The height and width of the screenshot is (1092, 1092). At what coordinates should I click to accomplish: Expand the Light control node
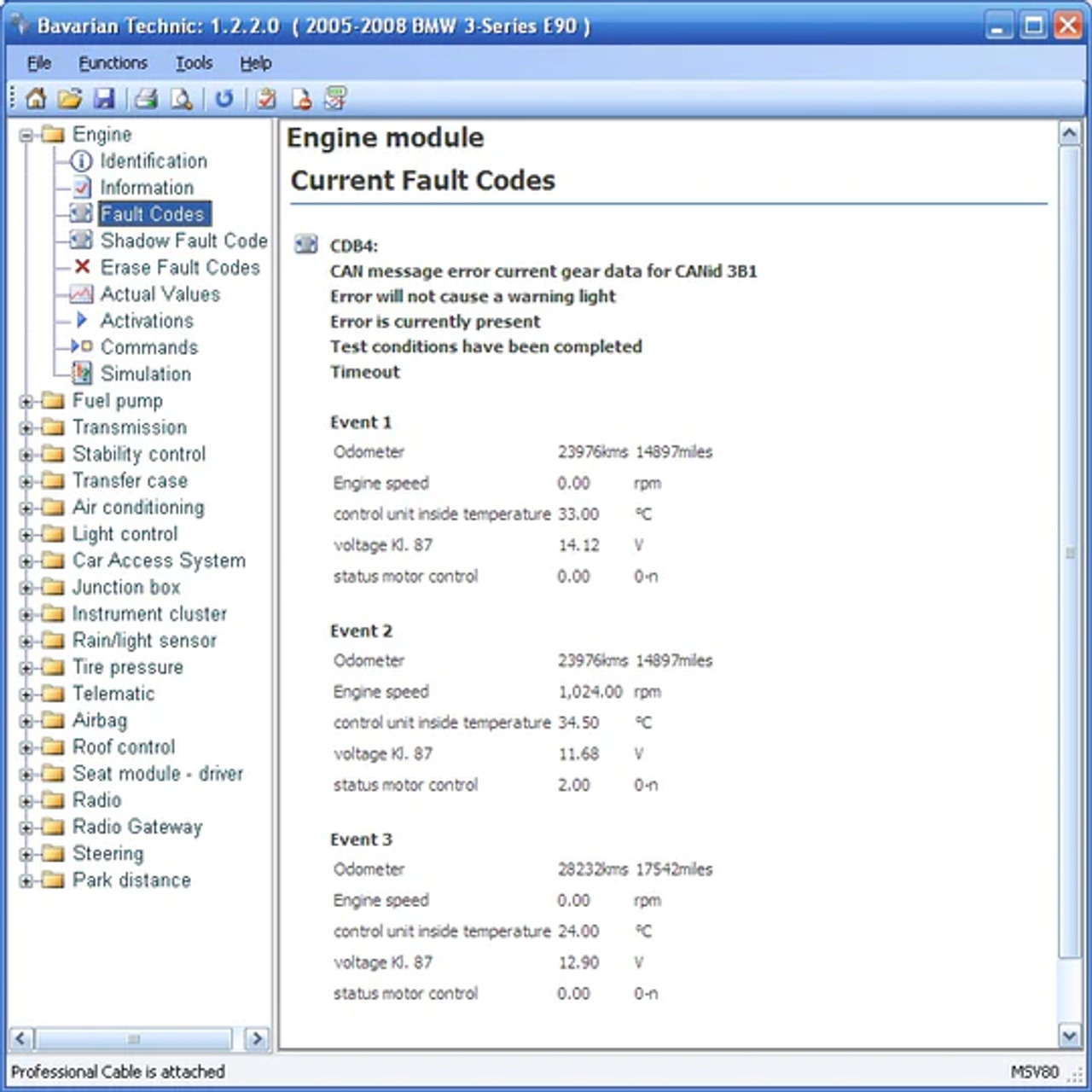click(26, 535)
